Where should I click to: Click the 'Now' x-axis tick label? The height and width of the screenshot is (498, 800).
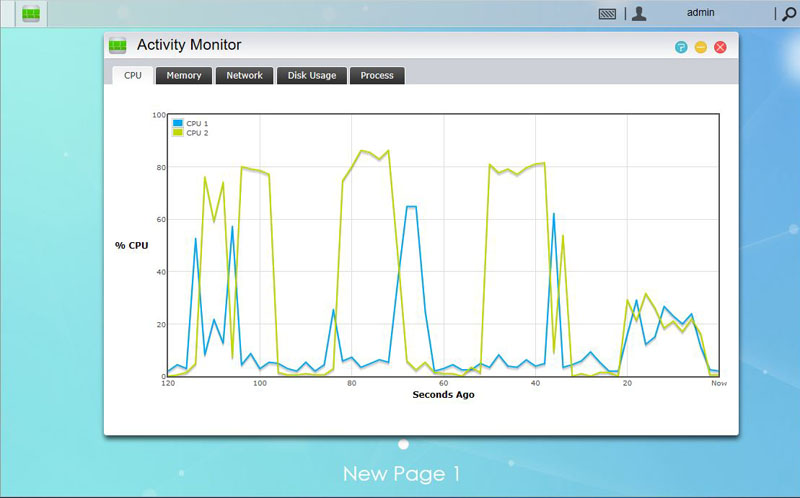(x=719, y=383)
